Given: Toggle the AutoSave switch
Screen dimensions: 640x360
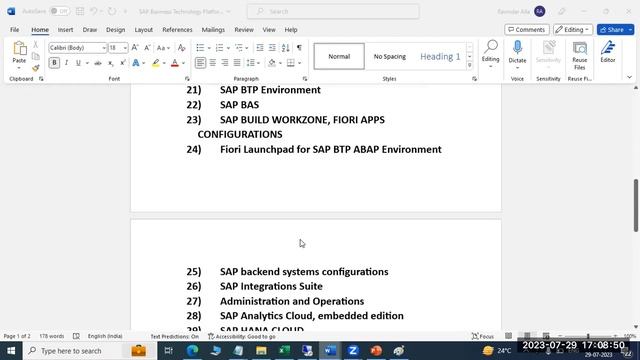Looking at the screenshot, I should click(x=60, y=11).
